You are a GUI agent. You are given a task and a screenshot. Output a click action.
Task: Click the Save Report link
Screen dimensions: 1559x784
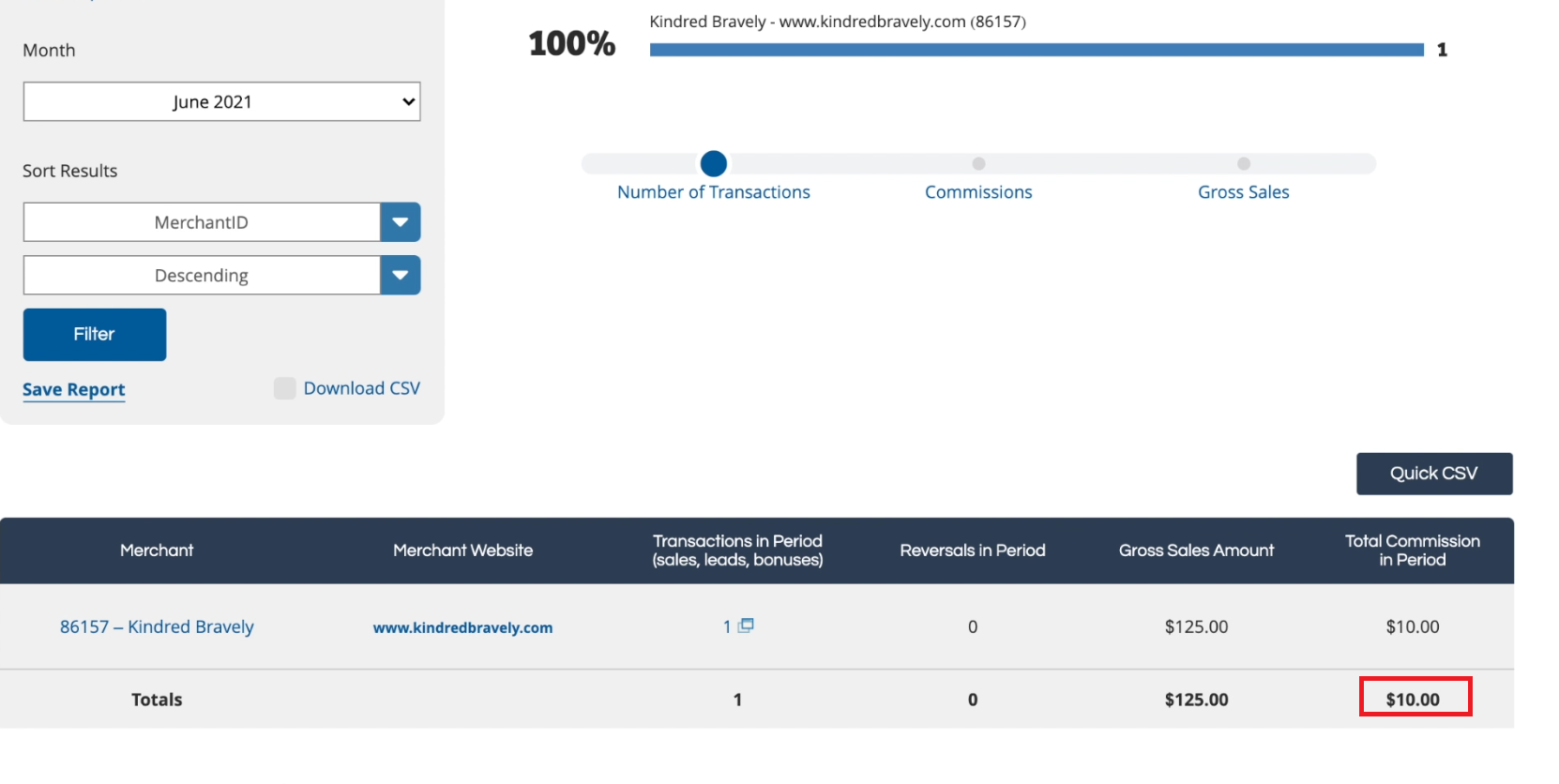[74, 389]
